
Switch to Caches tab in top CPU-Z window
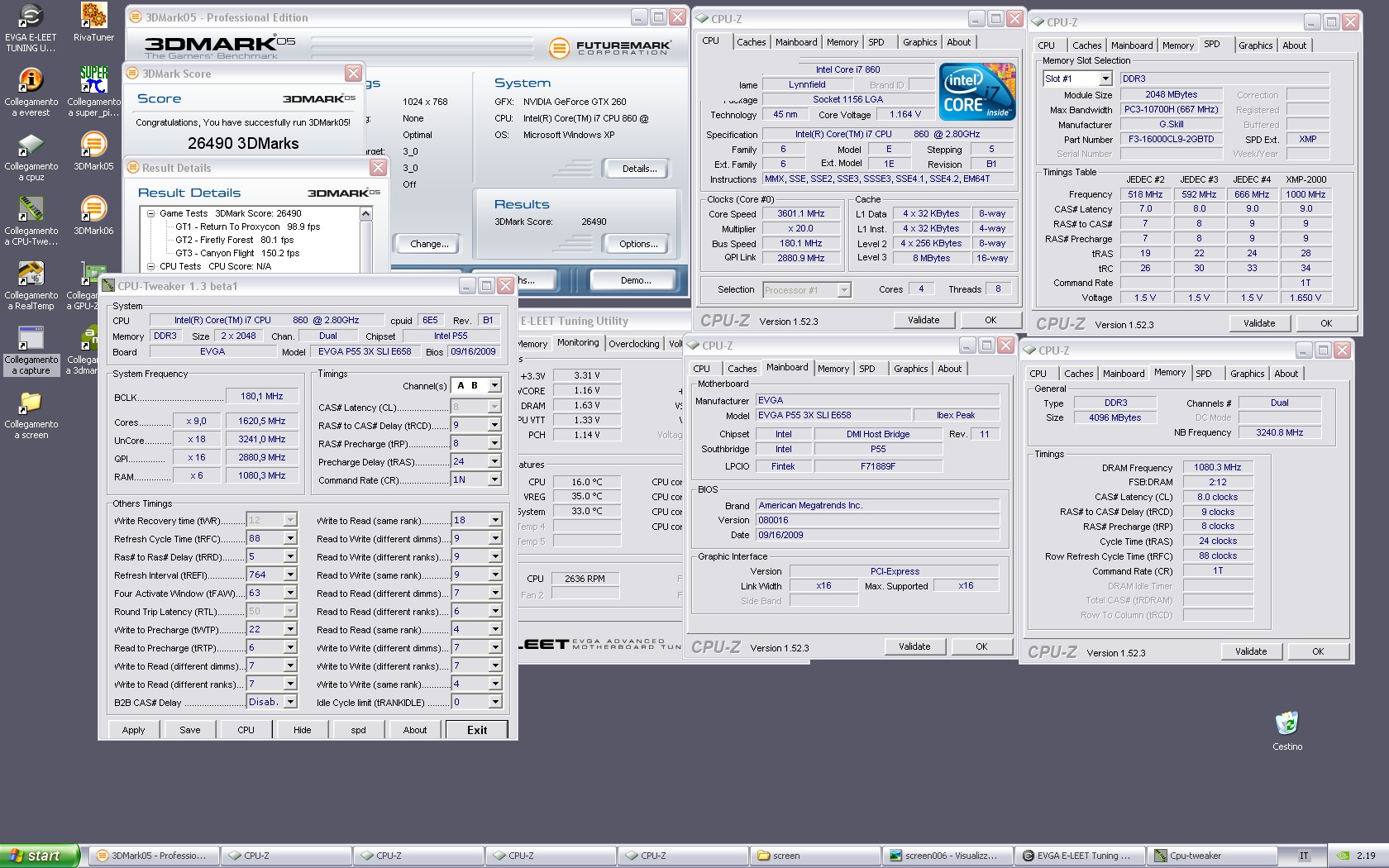(751, 42)
